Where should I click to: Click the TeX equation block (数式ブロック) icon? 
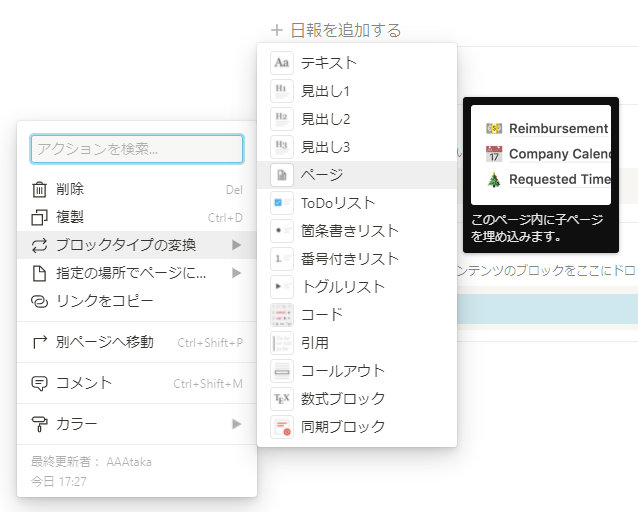(282, 398)
